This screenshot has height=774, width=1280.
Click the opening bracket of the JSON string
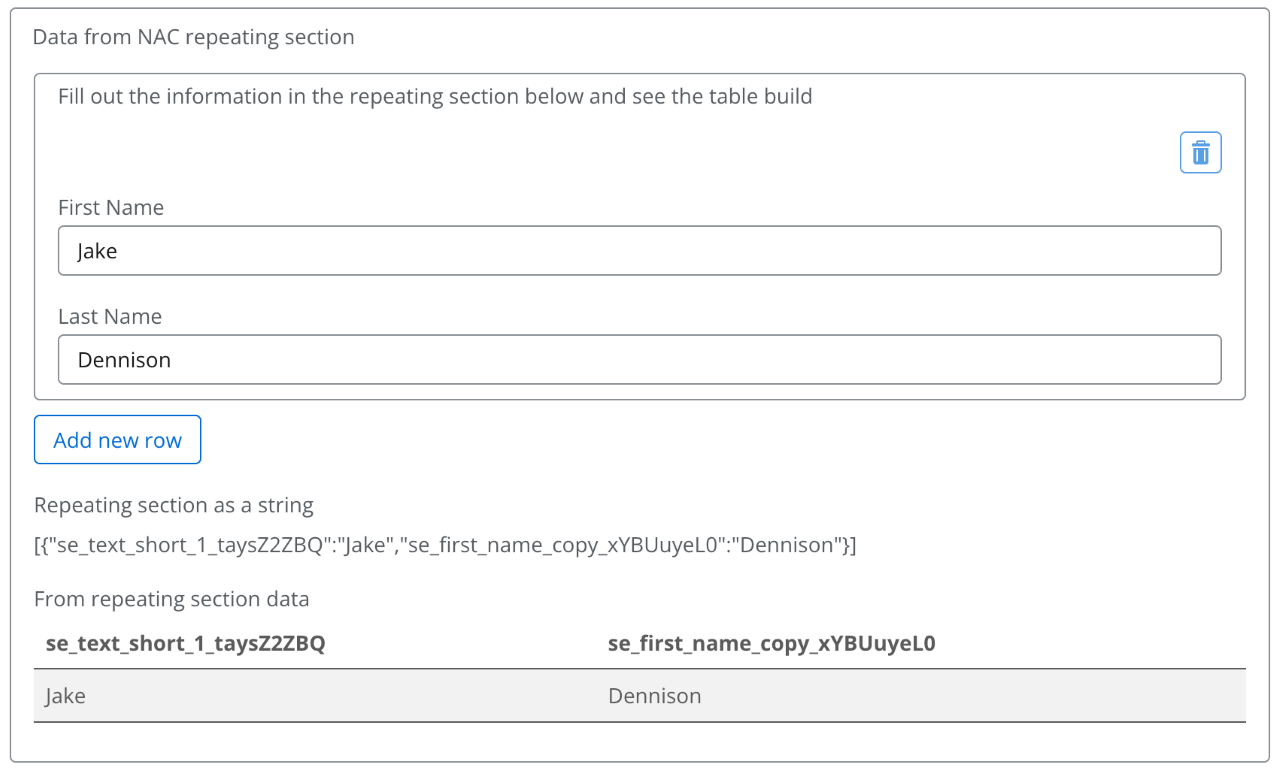[x=37, y=546]
